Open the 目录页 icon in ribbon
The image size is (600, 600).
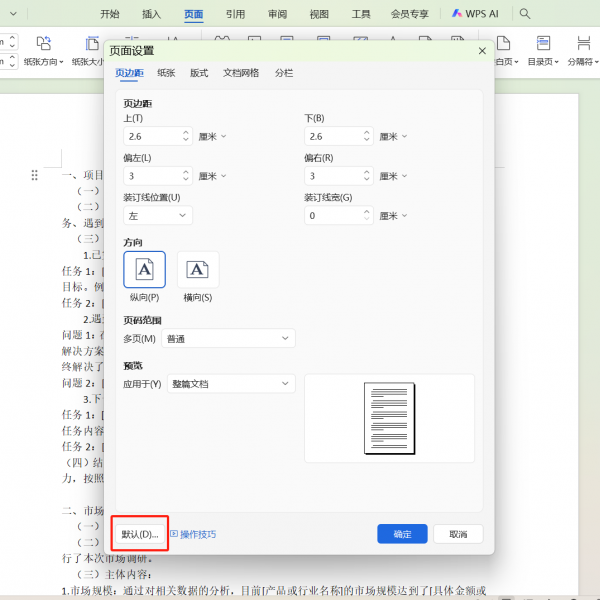544,43
